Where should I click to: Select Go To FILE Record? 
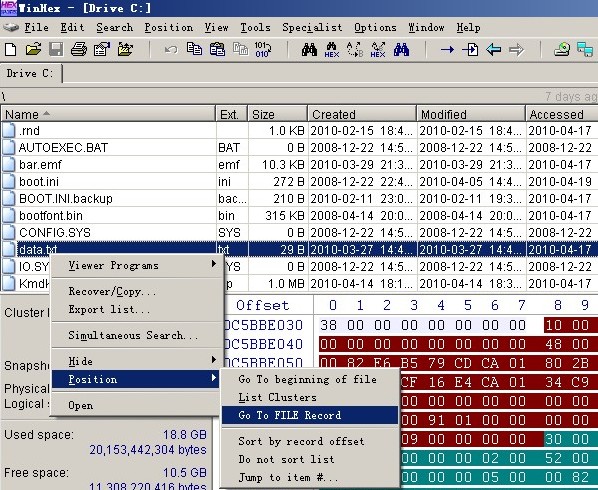310,415
